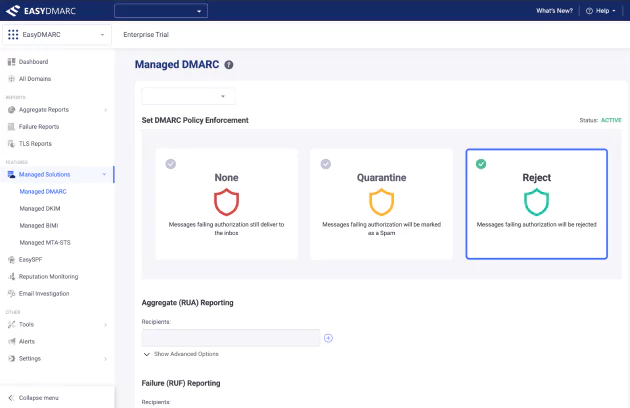Image resolution: width=630 pixels, height=408 pixels.
Task: Click the None card description text
Action: pos(226,229)
